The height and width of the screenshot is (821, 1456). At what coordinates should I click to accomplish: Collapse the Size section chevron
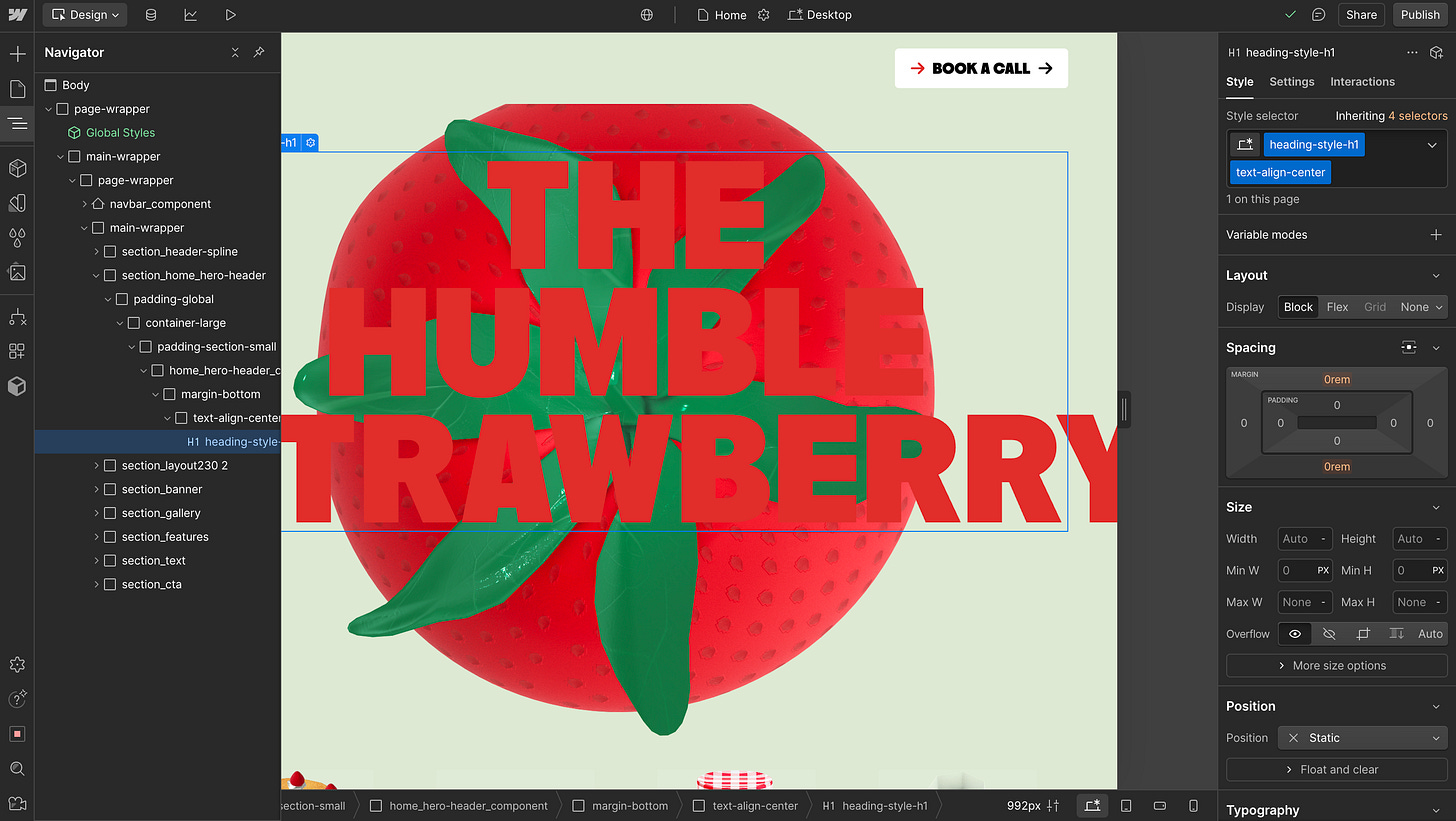[1437, 507]
